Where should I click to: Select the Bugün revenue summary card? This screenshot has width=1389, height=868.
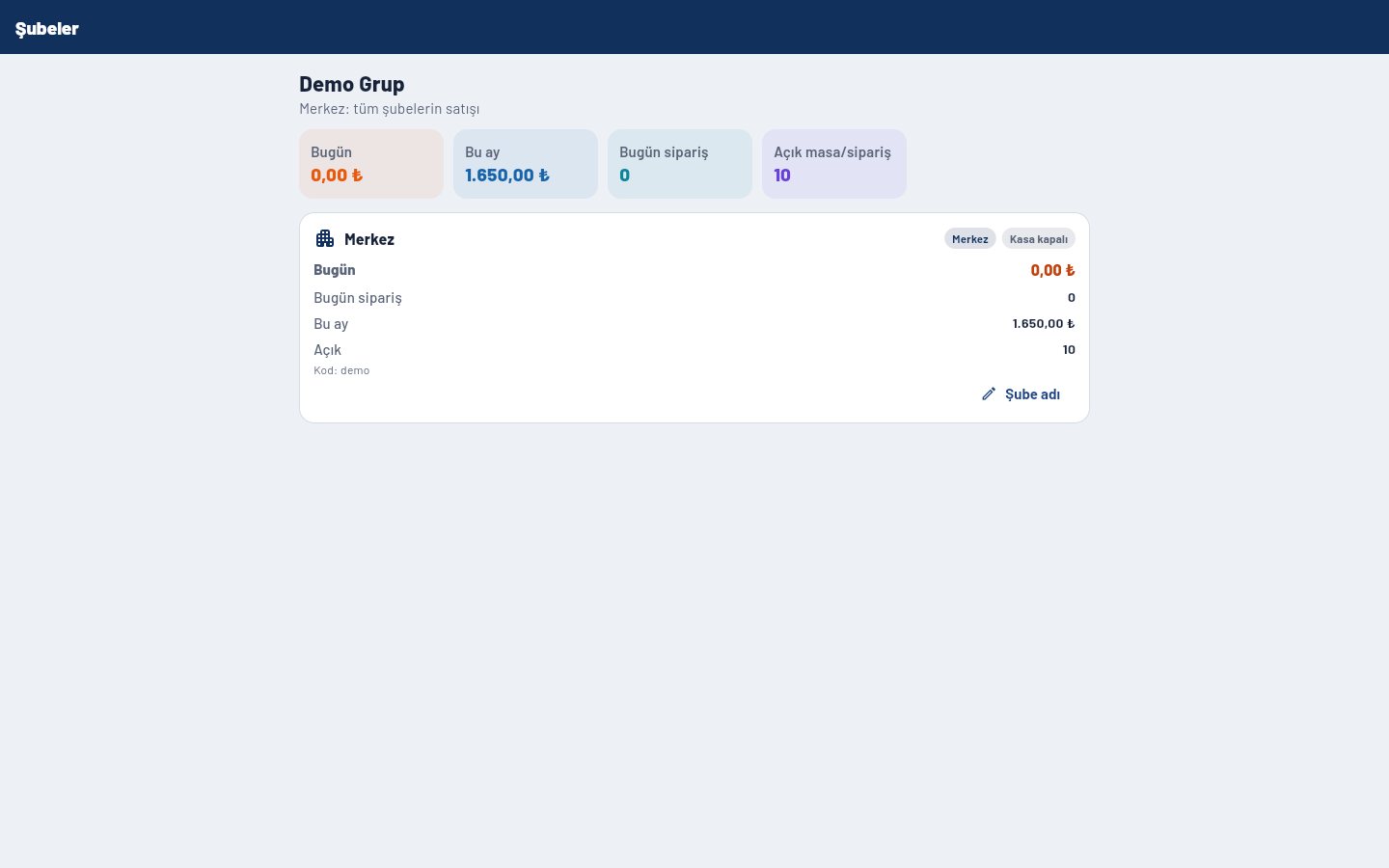[371, 164]
